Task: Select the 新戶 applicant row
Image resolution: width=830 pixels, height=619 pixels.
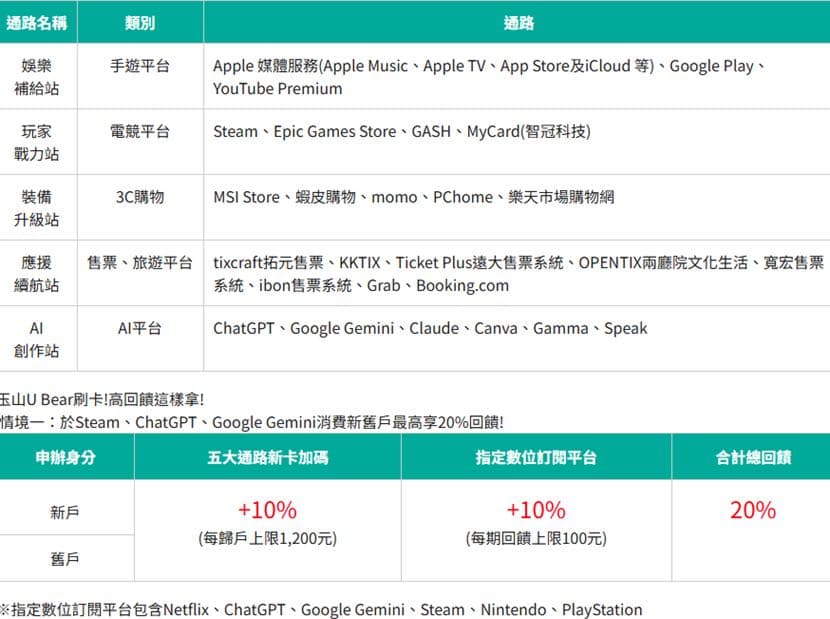Action: (65, 512)
